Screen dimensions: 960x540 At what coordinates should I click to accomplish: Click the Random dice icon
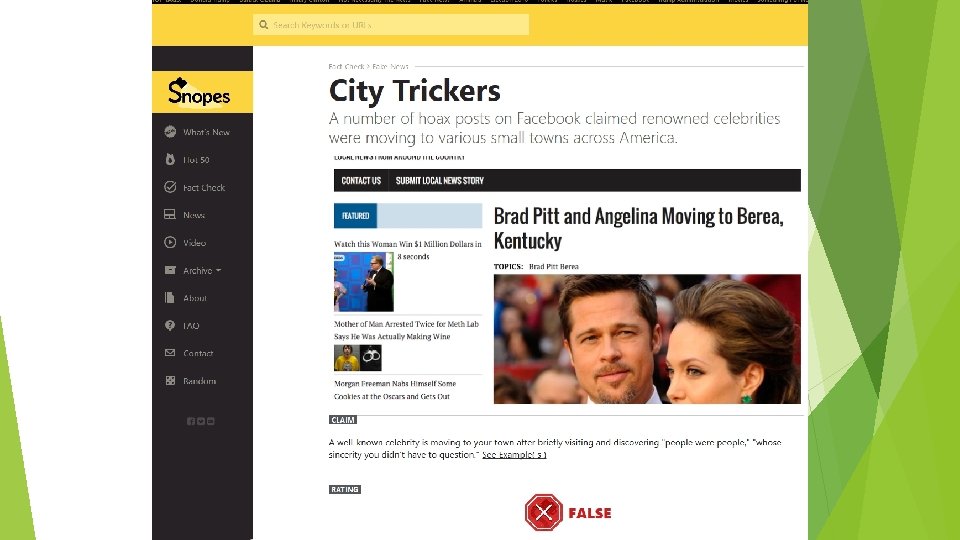(x=170, y=380)
